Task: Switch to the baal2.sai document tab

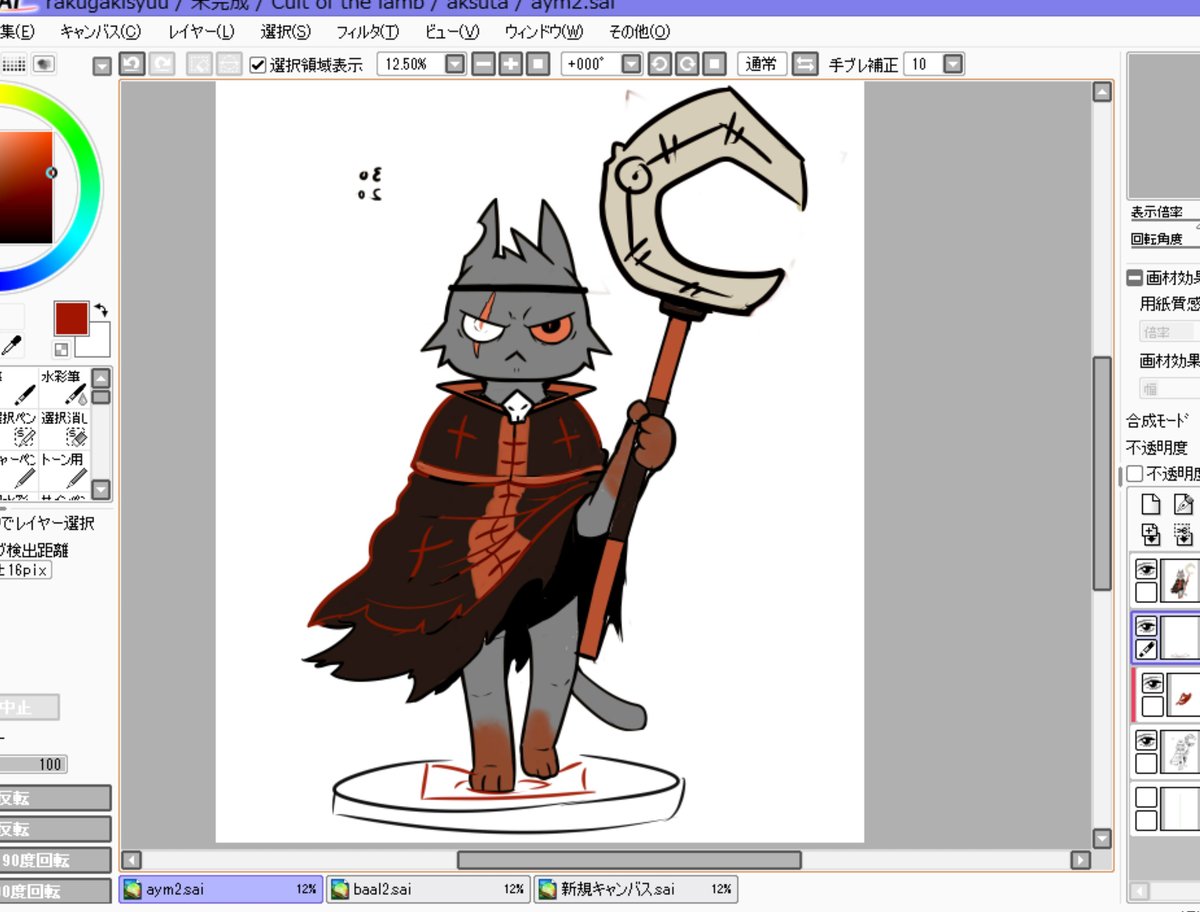Action: click(427, 888)
